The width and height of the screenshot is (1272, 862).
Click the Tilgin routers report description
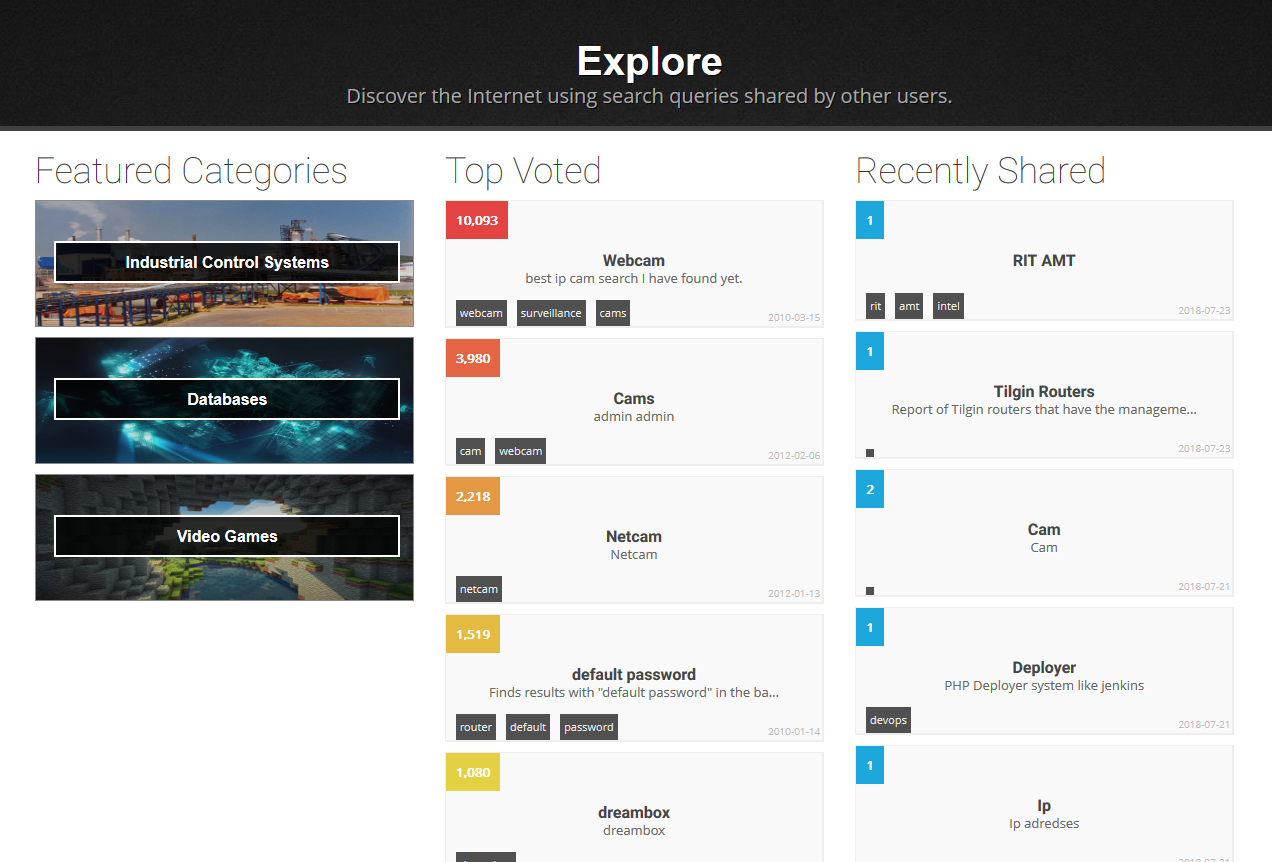[x=1044, y=410]
